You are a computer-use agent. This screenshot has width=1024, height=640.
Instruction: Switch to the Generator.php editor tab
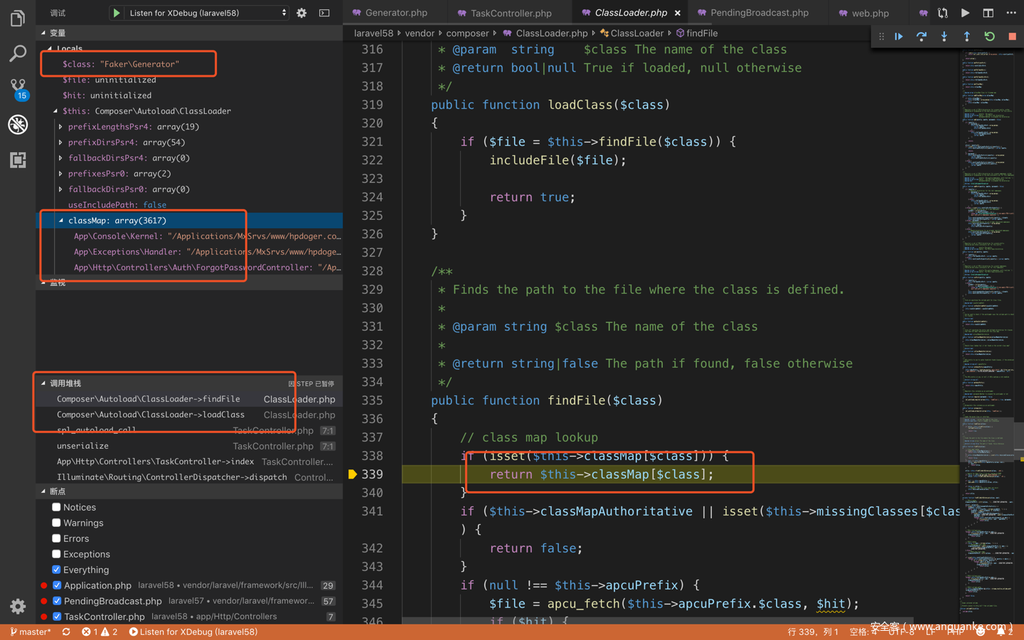point(395,13)
